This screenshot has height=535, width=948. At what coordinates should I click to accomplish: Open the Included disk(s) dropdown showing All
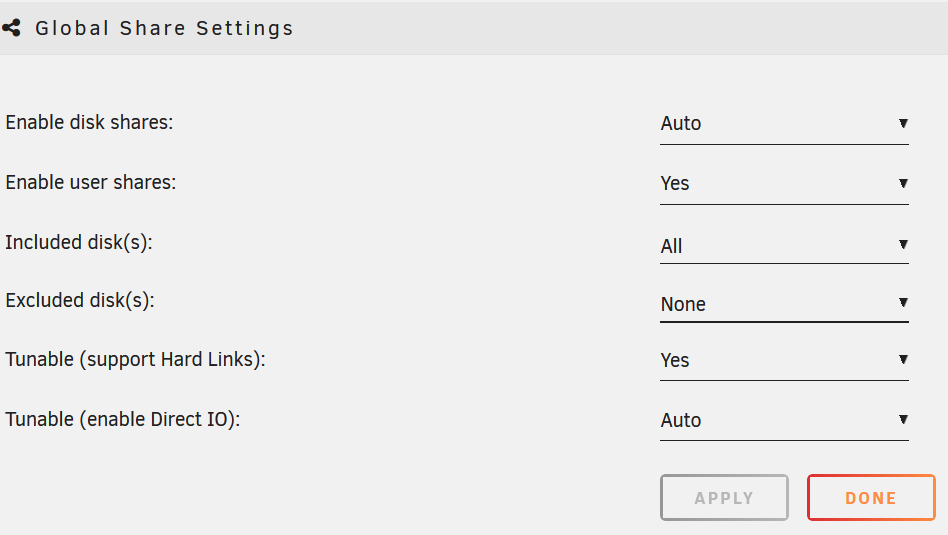(784, 245)
